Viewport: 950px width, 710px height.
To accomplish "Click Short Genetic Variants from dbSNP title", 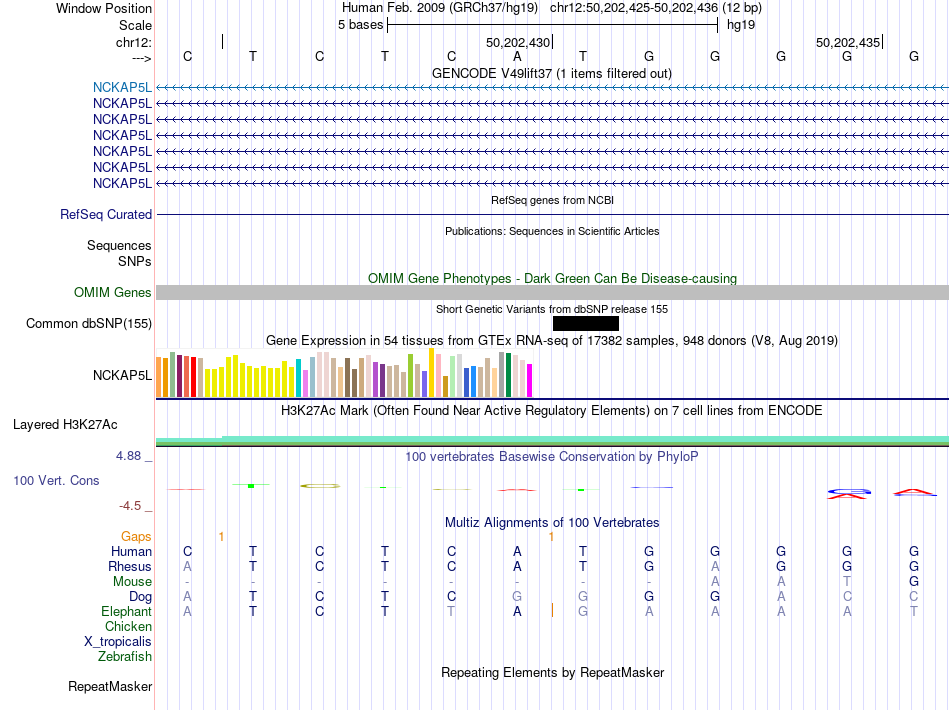I will tap(552, 309).
